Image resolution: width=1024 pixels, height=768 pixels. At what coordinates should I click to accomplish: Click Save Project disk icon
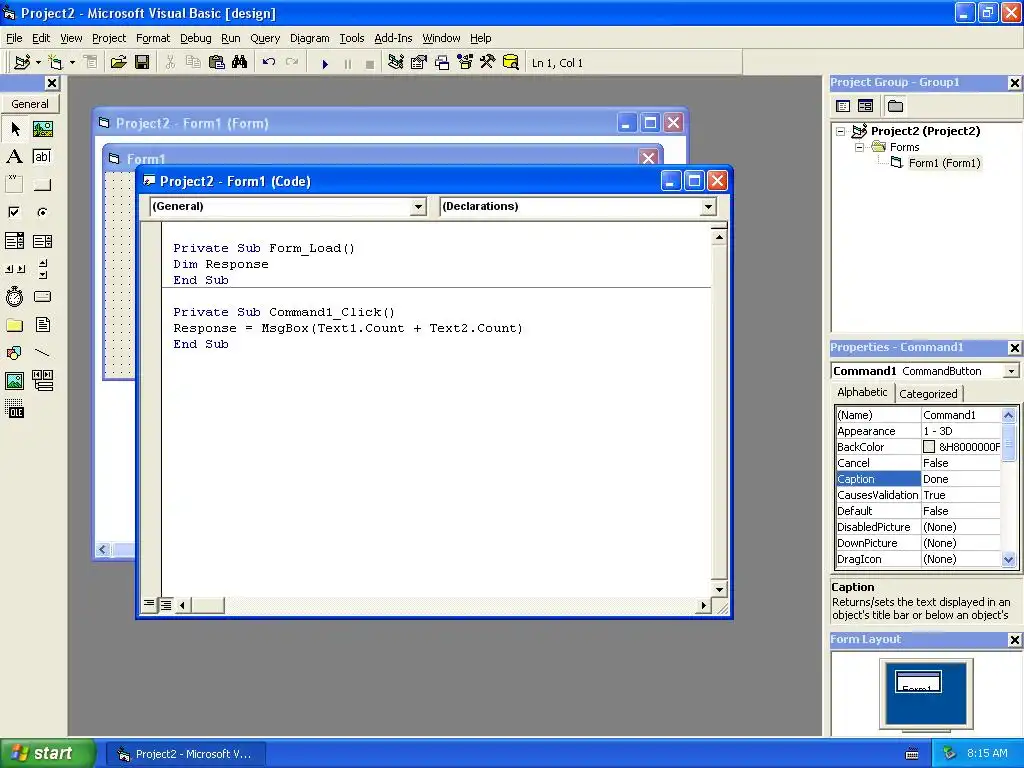pos(142,62)
